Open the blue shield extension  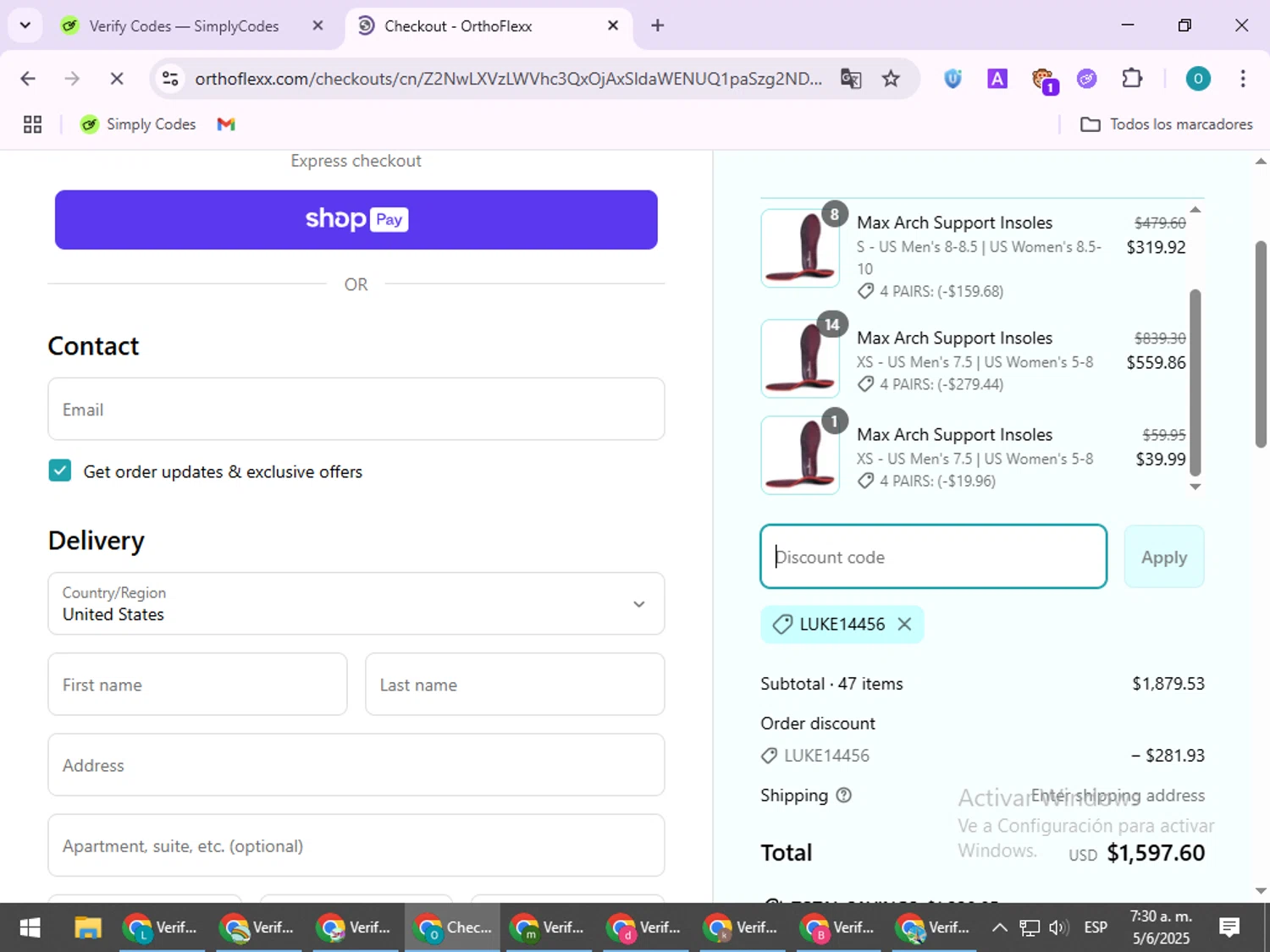953,79
